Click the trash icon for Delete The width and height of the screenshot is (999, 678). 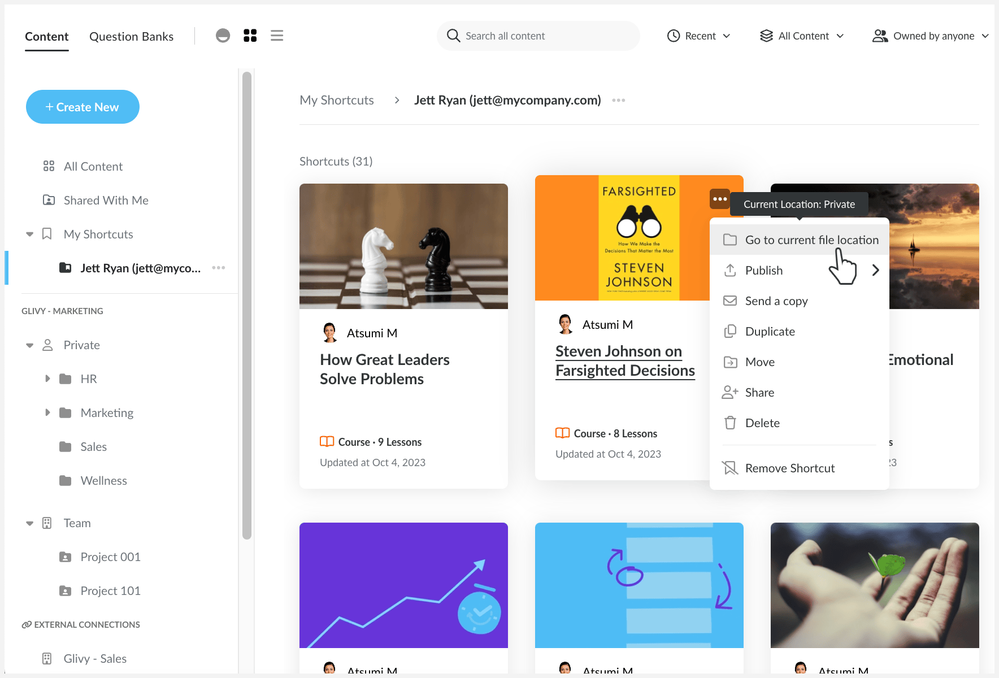pyautogui.click(x=730, y=422)
